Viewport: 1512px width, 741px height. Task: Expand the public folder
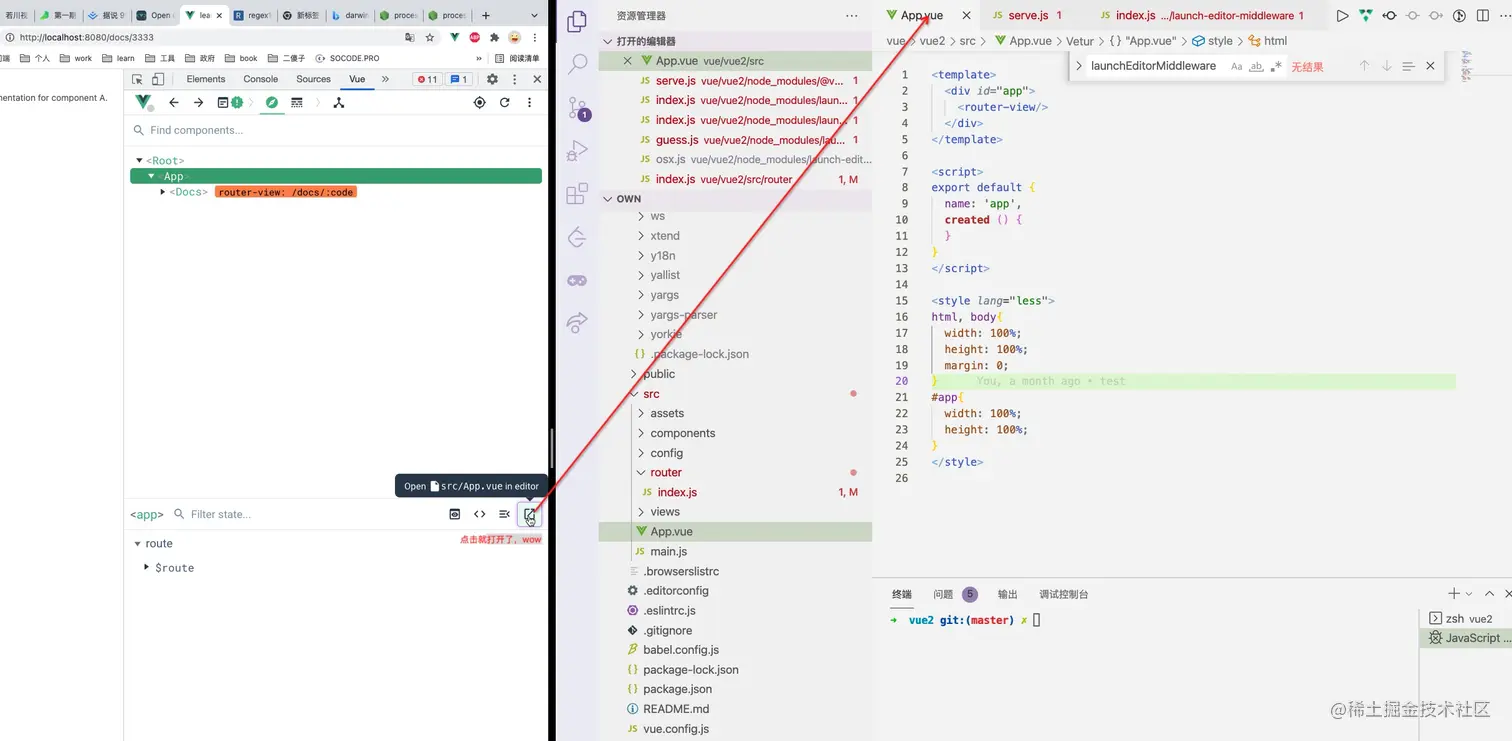[x=659, y=374]
